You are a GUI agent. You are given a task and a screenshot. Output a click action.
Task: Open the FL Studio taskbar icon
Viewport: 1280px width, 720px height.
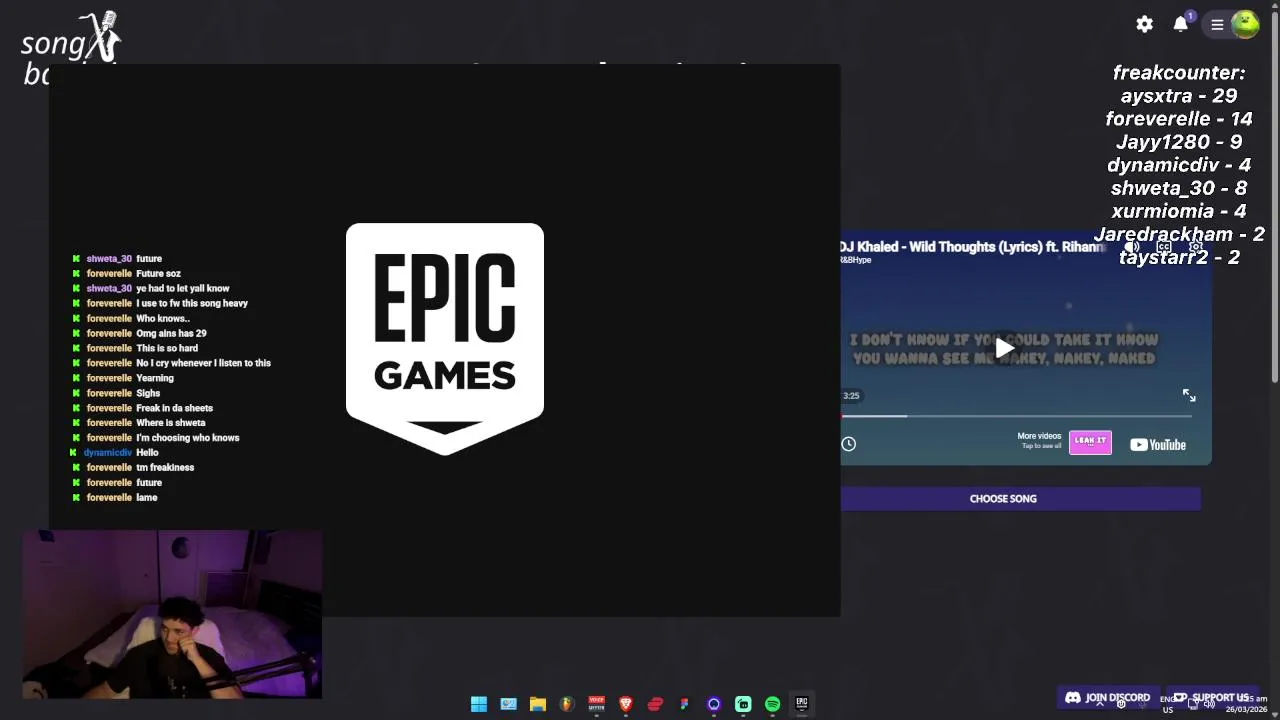point(567,704)
